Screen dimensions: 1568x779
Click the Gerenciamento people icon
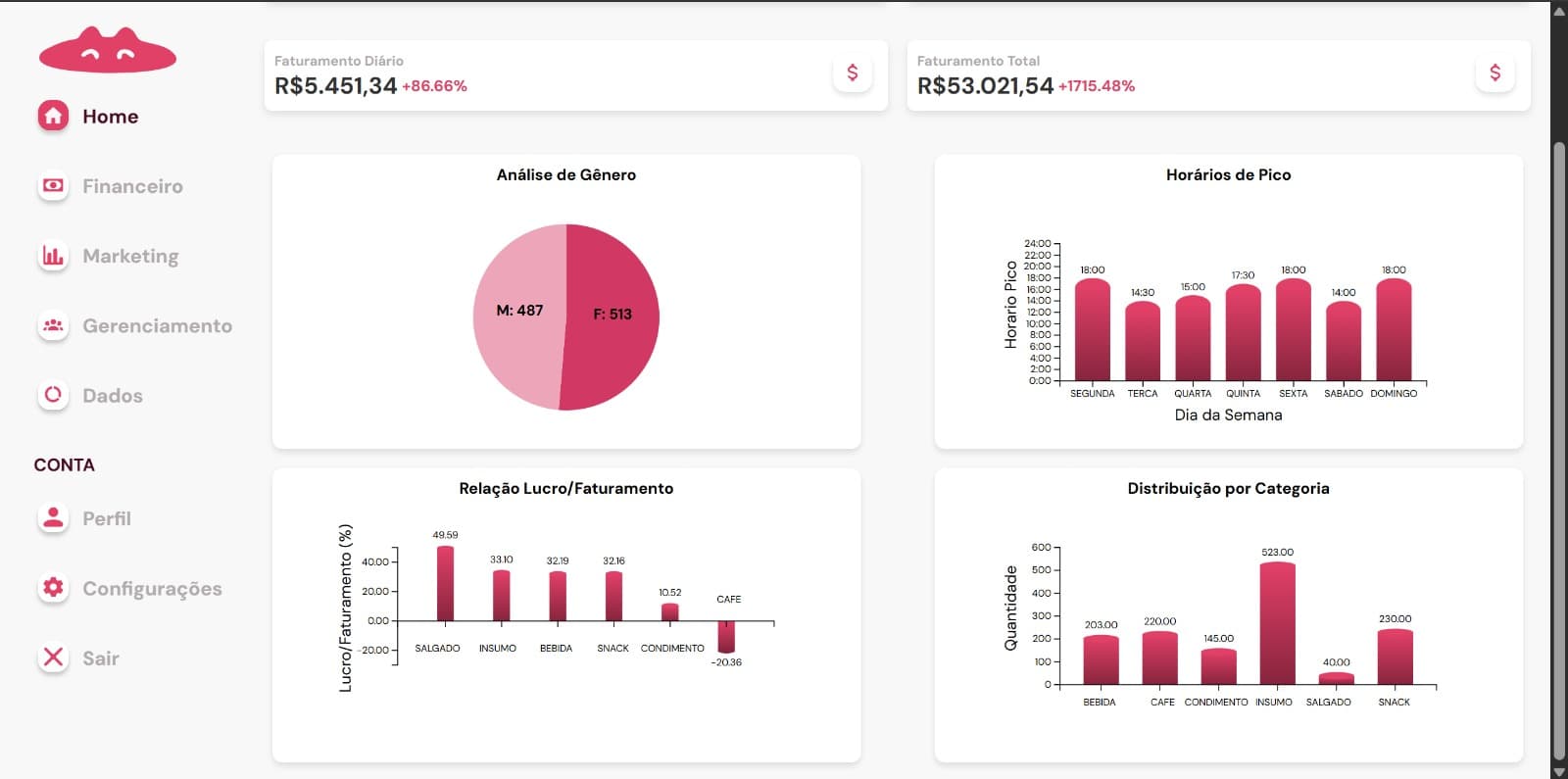click(53, 325)
